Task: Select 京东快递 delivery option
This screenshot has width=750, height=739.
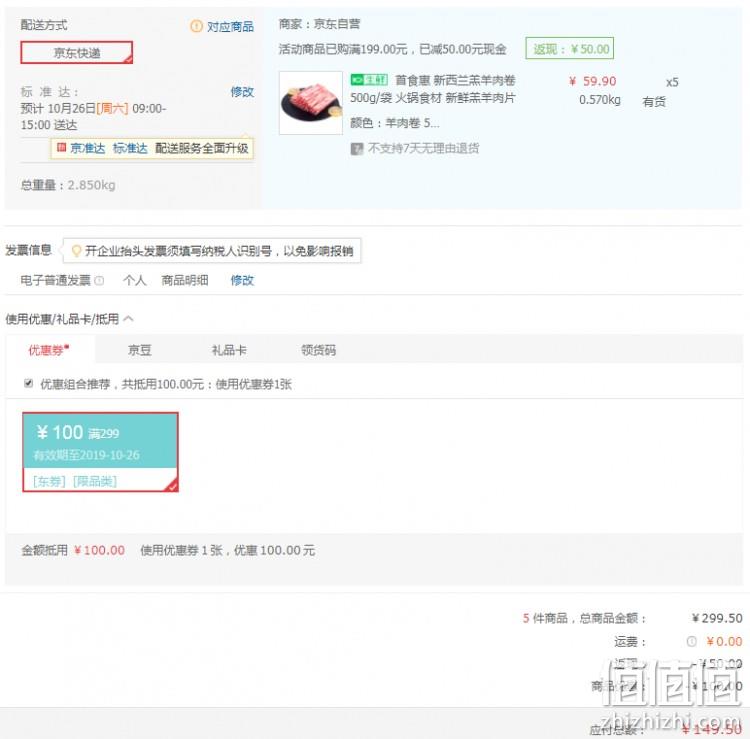Action: point(77,53)
